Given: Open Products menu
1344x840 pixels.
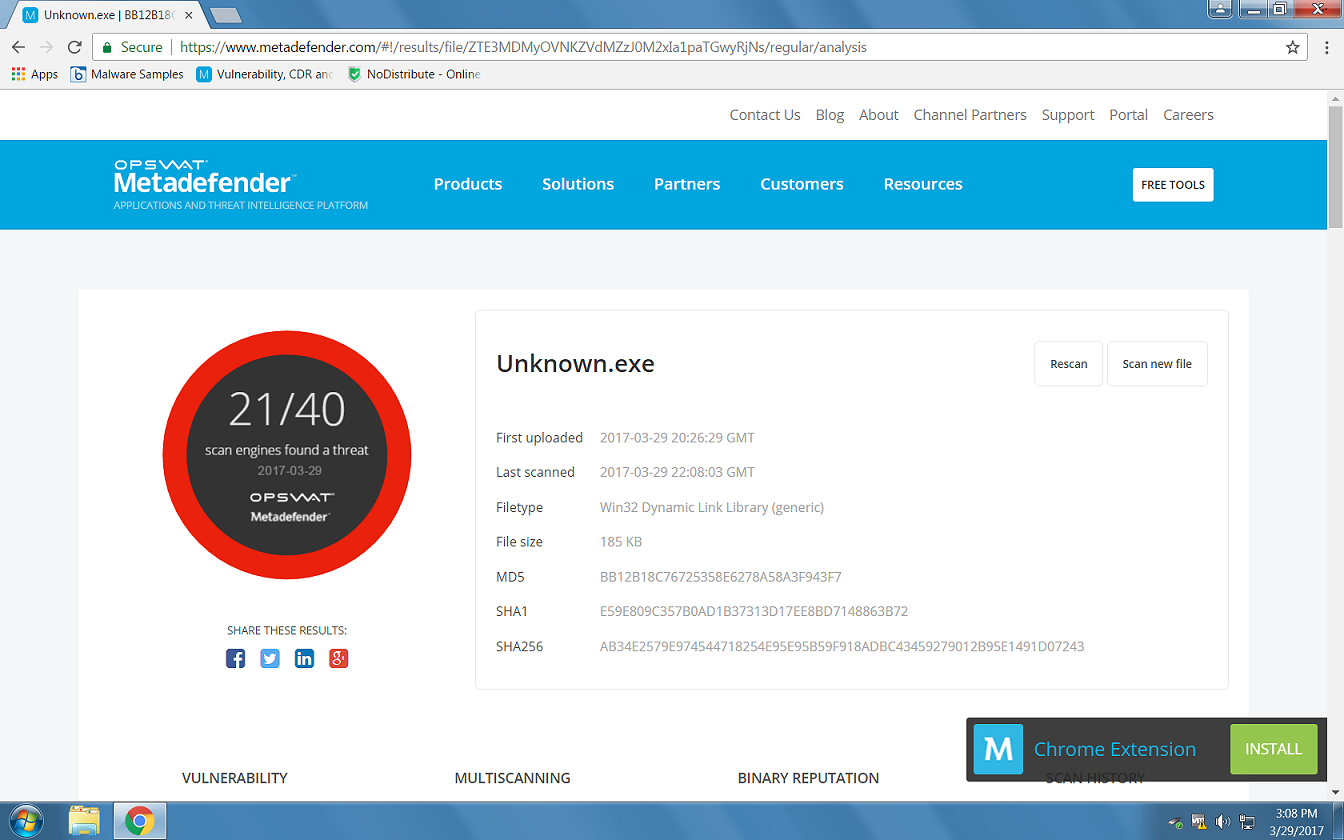Looking at the screenshot, I should 468,184.
